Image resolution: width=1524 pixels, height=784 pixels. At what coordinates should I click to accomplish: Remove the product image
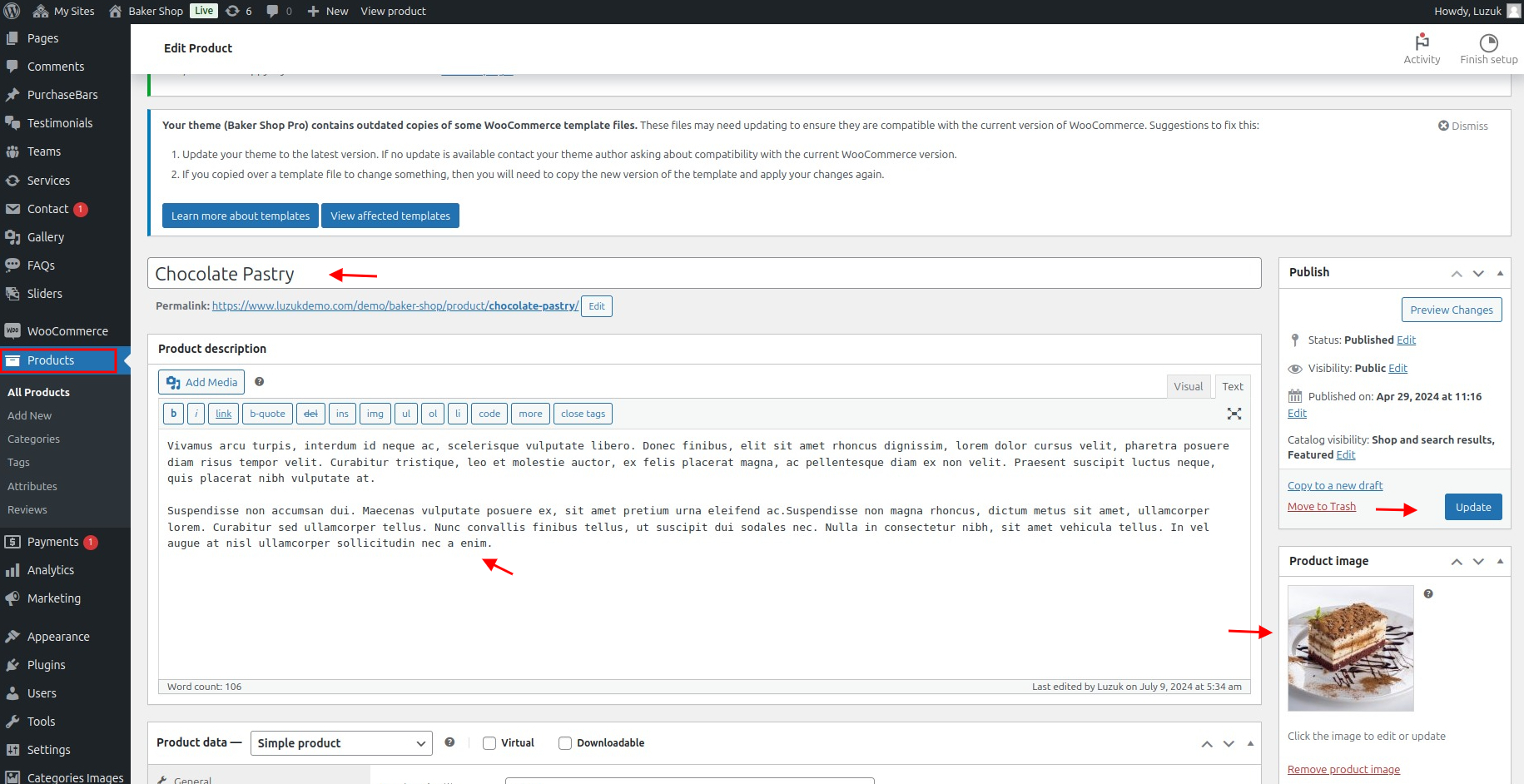pyautogui.click(x=1343, y=769)
